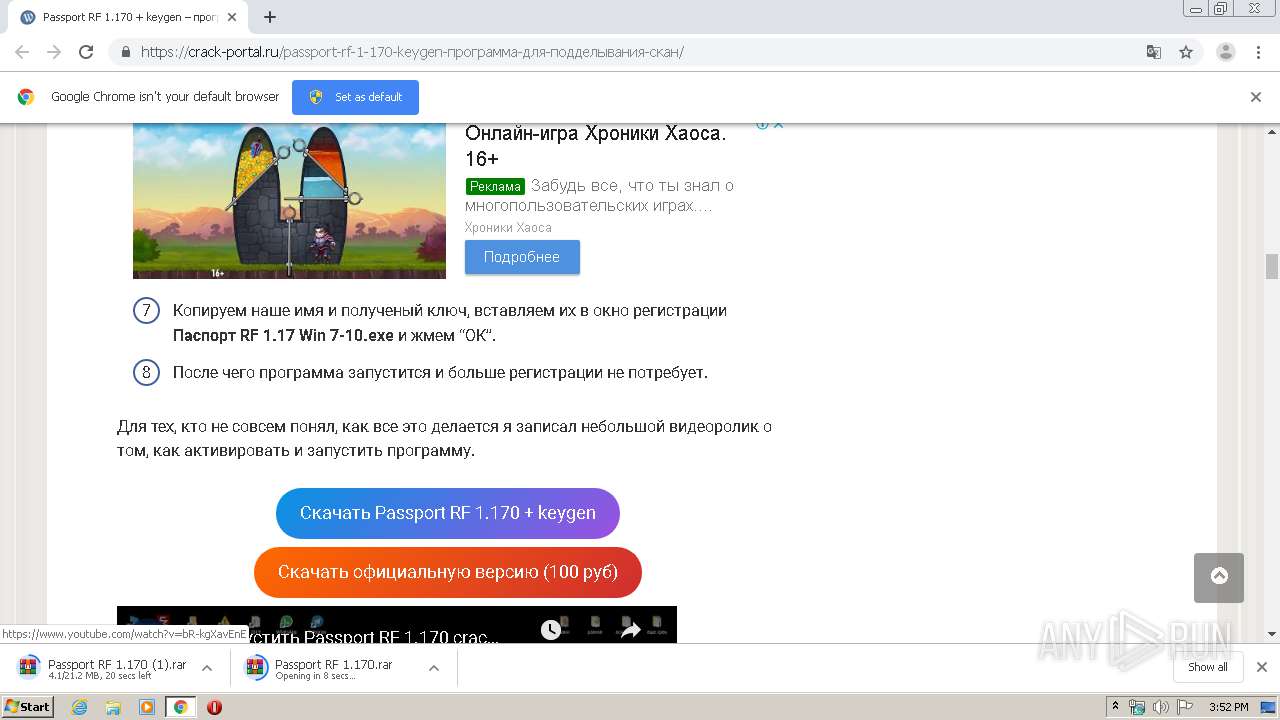Viewport: 1280px width, 720px height.
Task: Open the network tray icon
Action: 1136,707
